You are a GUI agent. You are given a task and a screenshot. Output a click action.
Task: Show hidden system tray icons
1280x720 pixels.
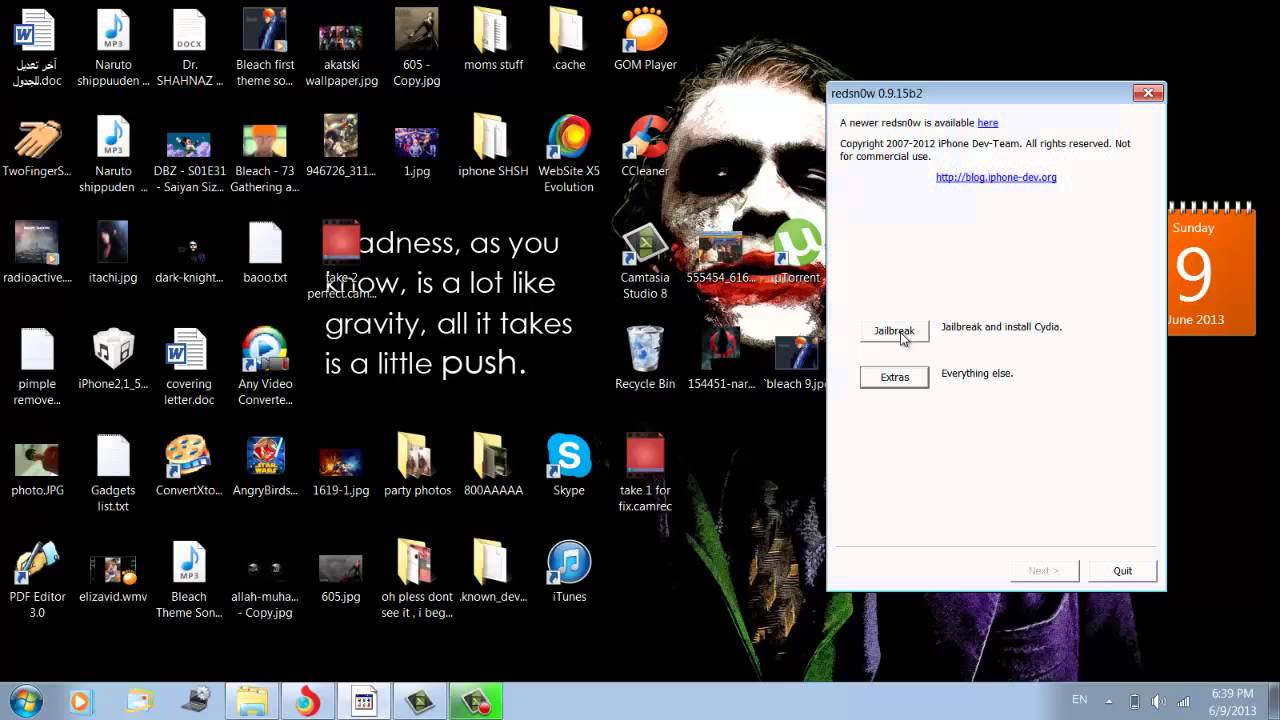[1108, 701]
